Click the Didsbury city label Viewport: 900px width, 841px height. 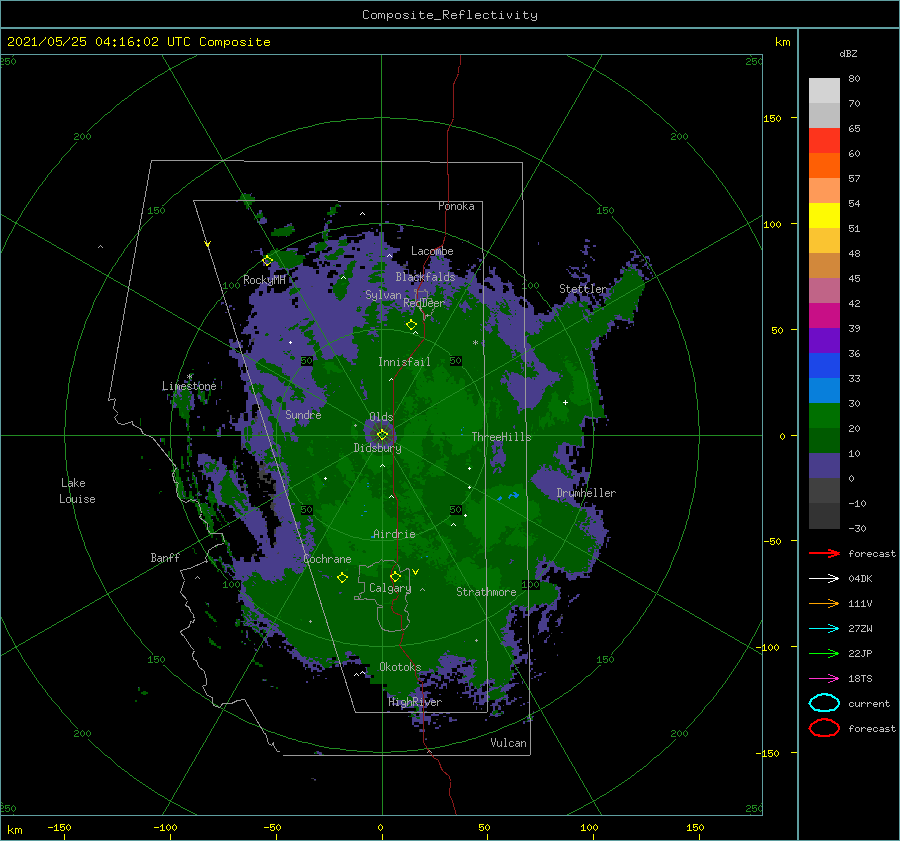click(377, 448)
